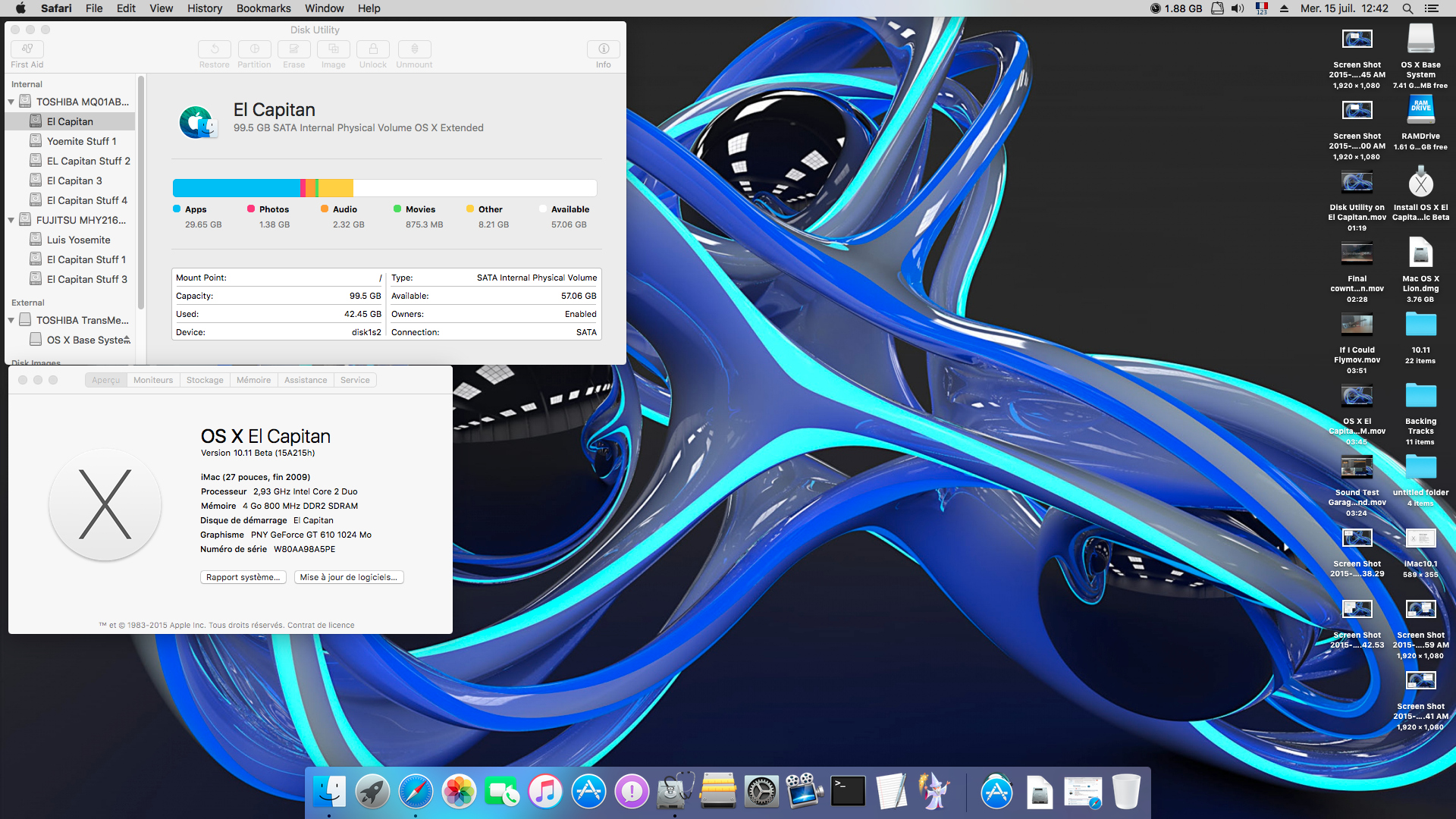Open the Trash in the Dock
The image size is (1456, 819).
[1126, 792]
